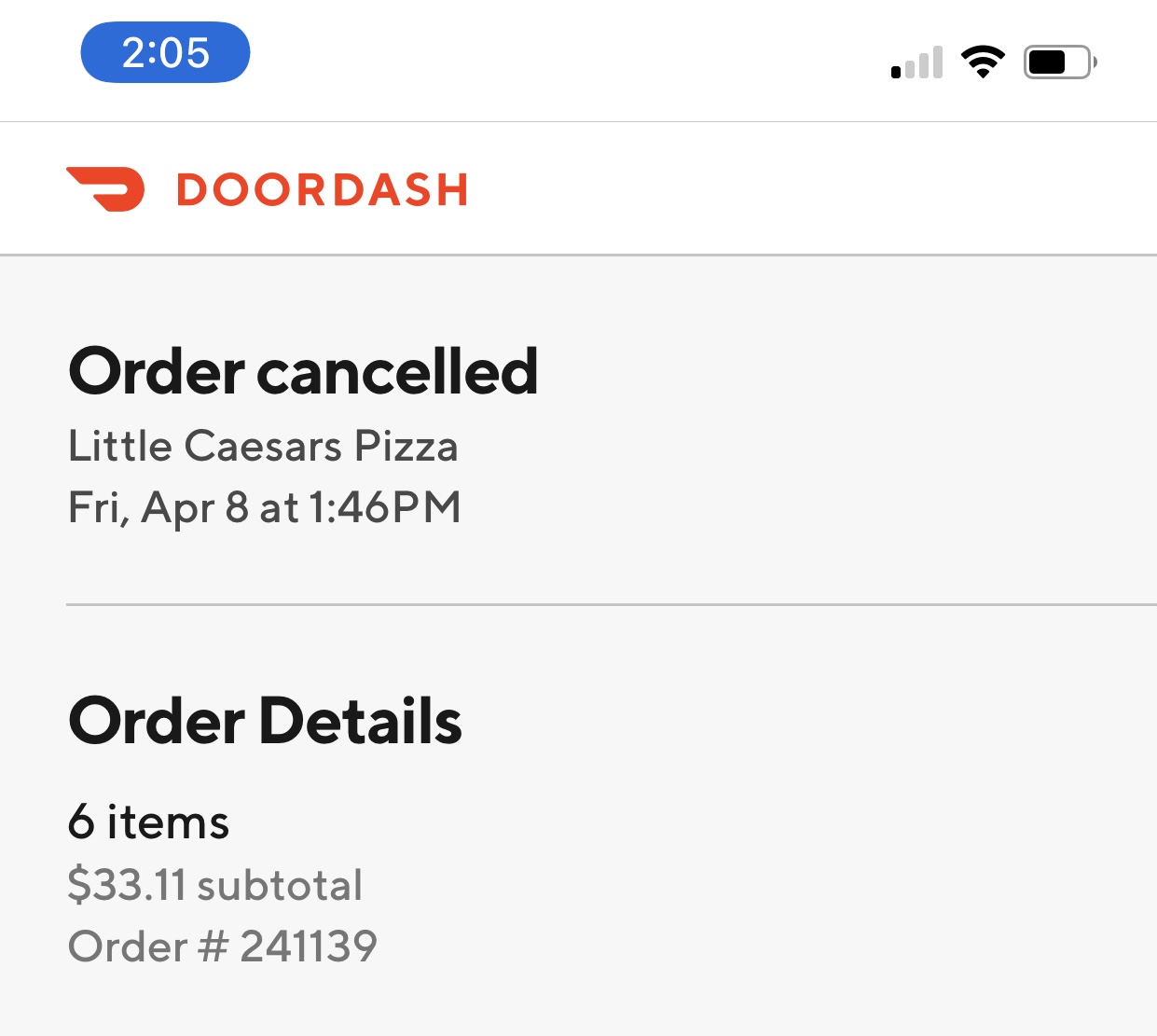Click the empty white header area beside logo
Image resolution: width=1157 pixels, height=1036 pixels.
pyautogui.click(x=811, y=189)
